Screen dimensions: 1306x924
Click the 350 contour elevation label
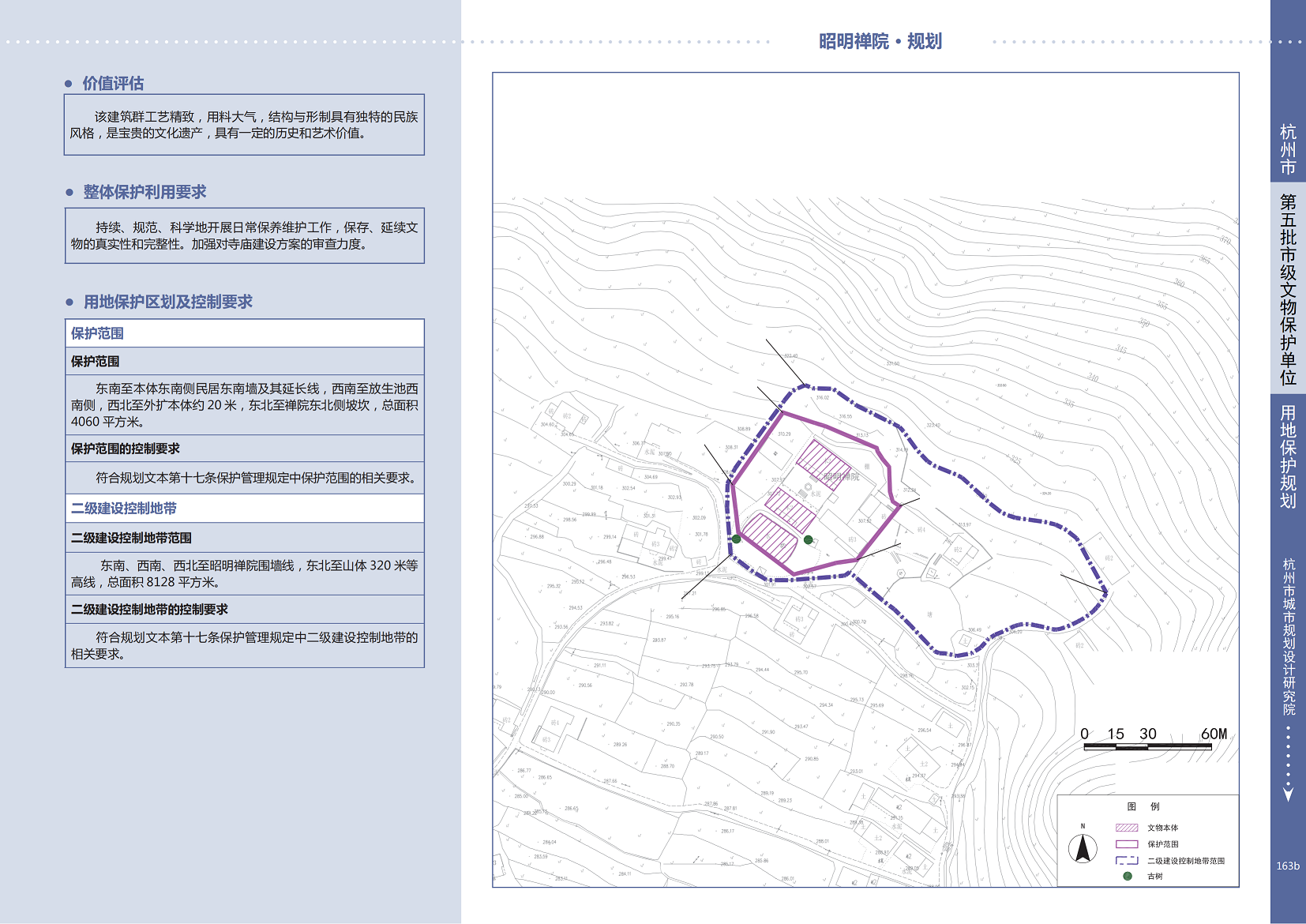coord(1144,322)
